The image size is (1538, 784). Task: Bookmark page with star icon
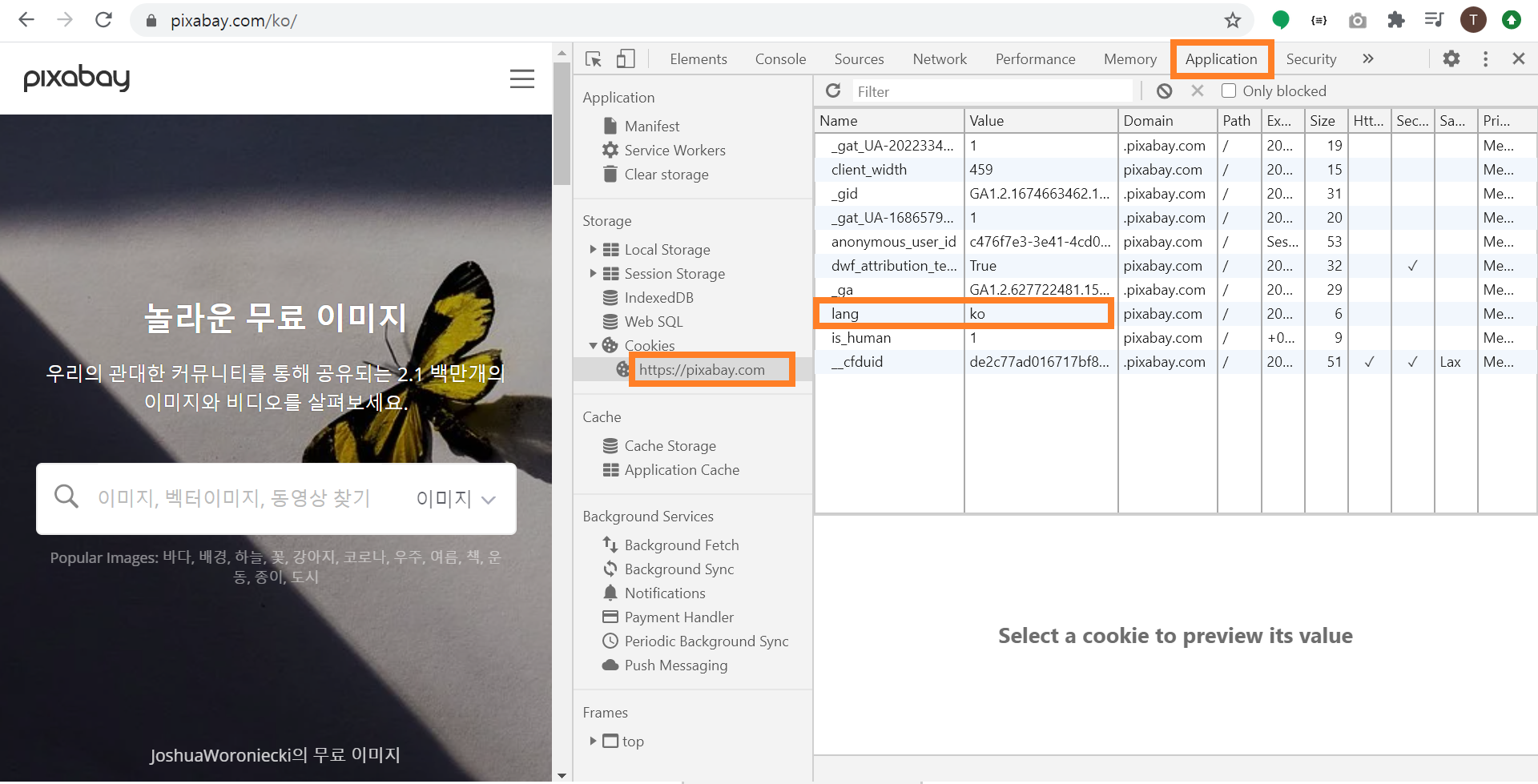click(x=1232, y=20)
